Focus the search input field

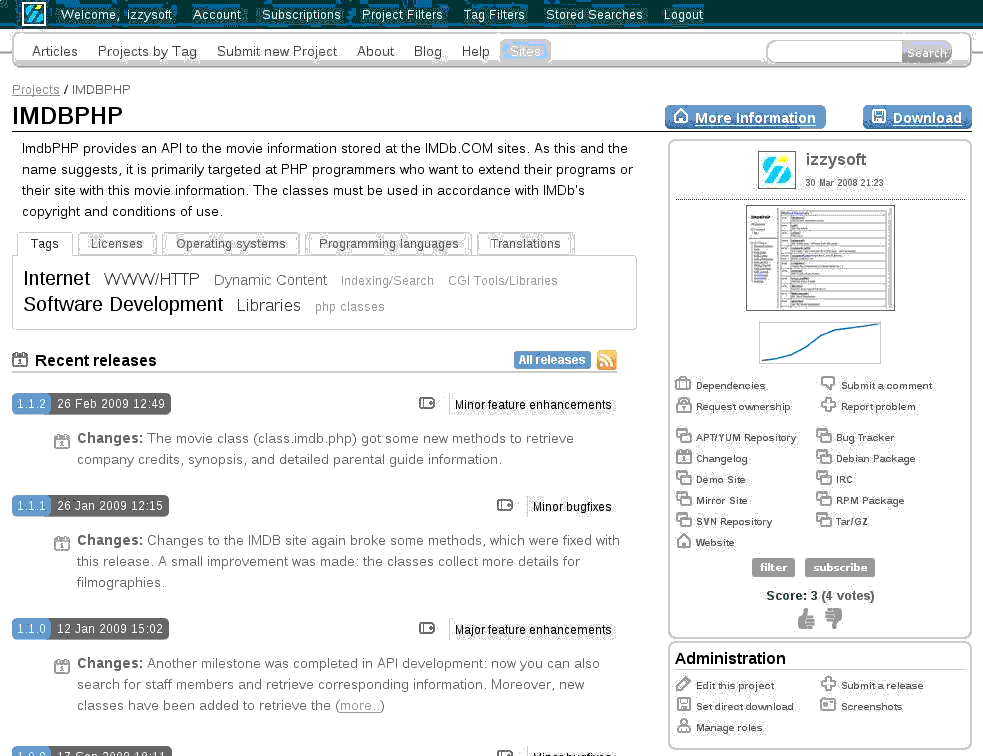[834, 52]
